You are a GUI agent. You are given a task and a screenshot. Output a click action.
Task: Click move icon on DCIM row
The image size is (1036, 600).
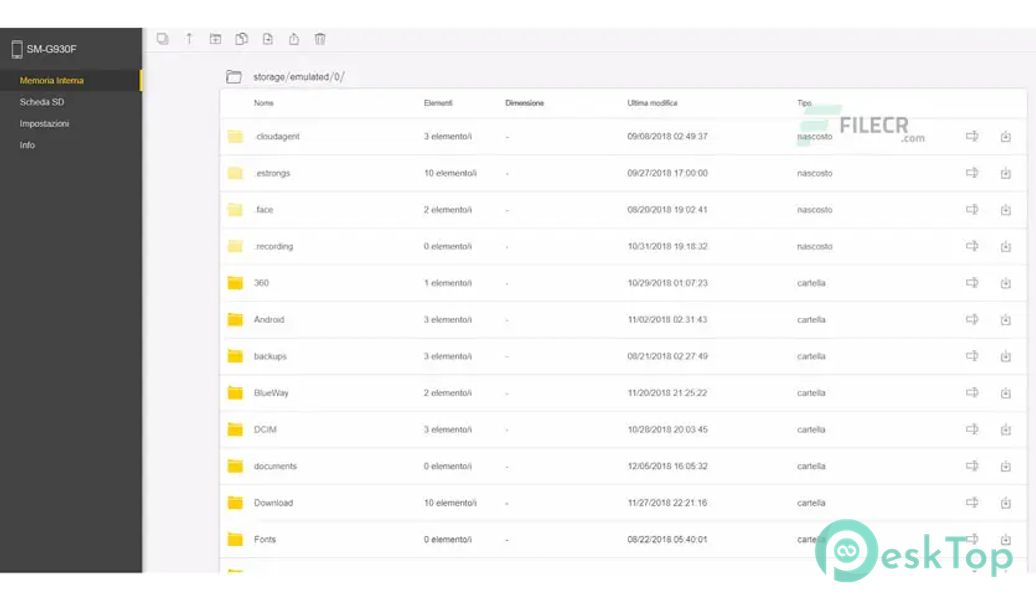pos(972,429)
